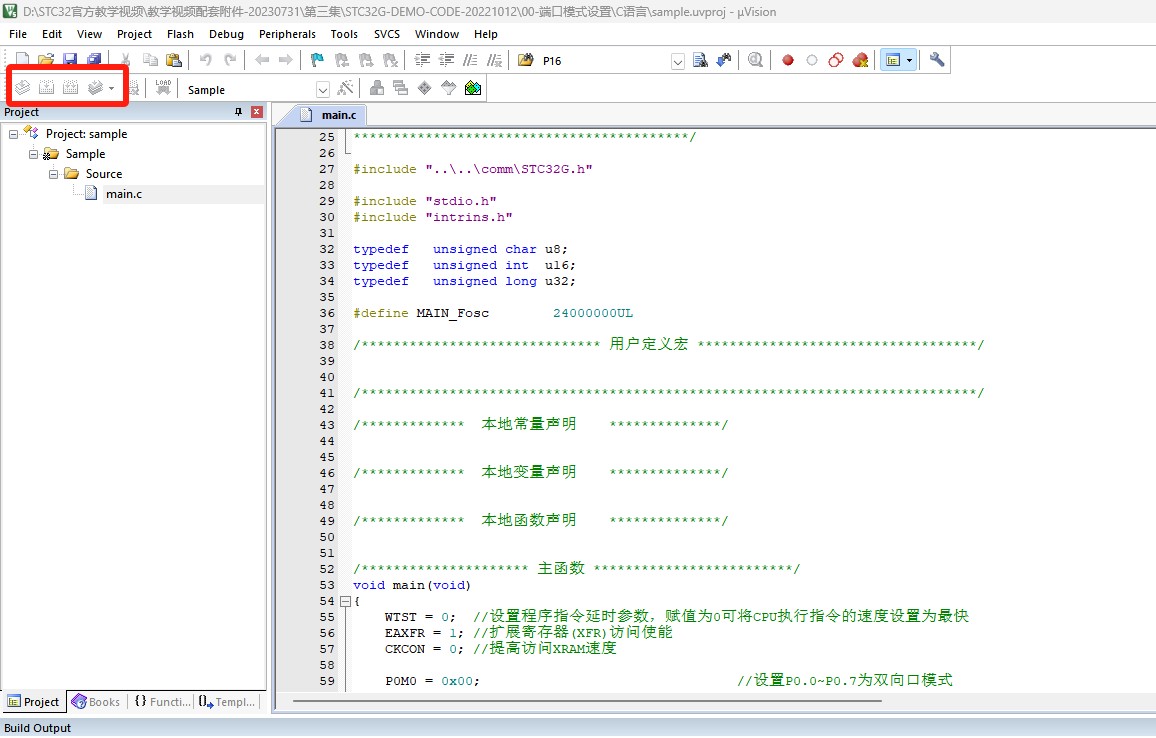Click the Paste clipboard icon
This screenshot has height=738, width=1156.
[x=173, y=60]
